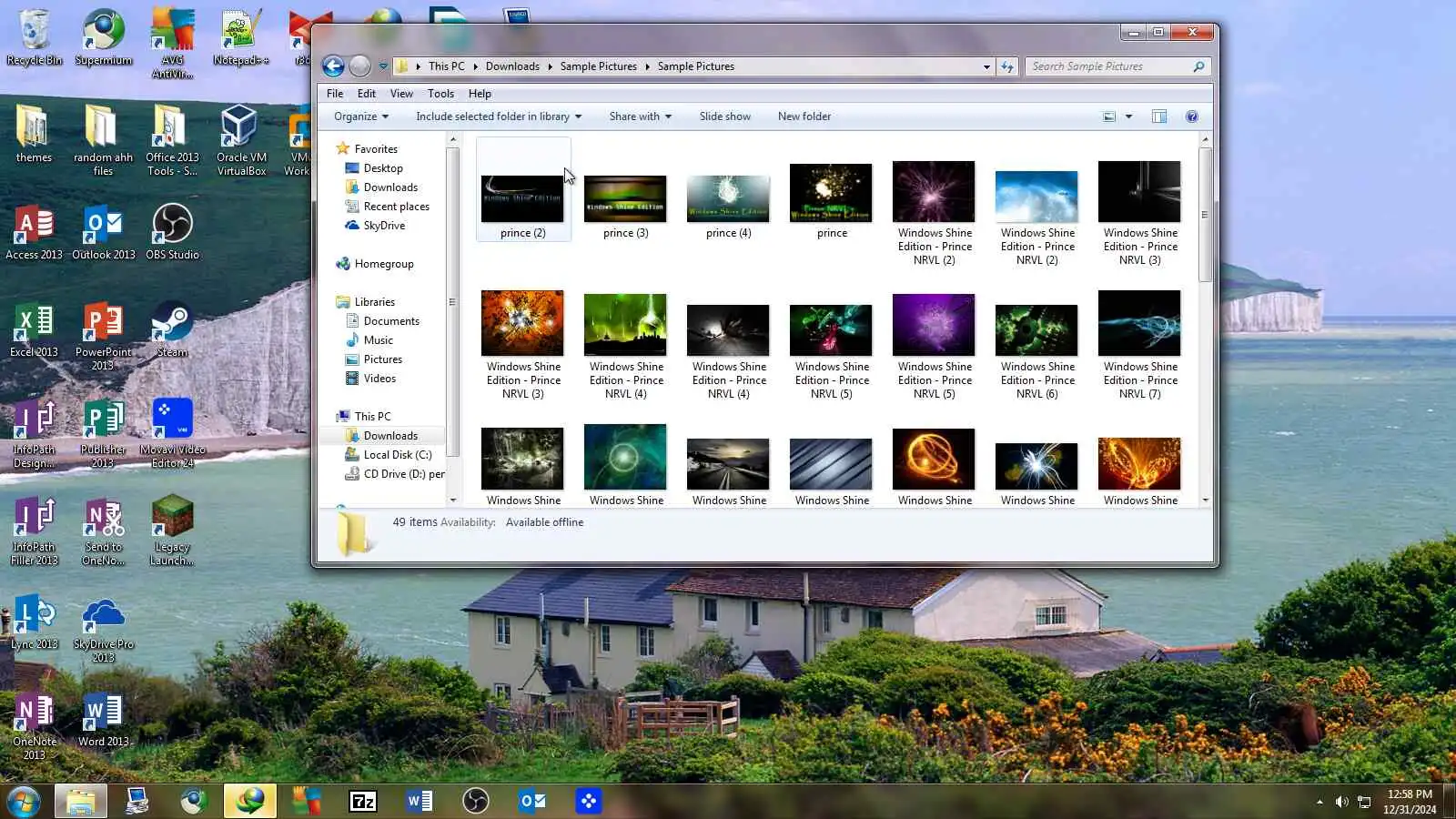
Task: Select the Windows Shine Edition NRVL (6) thumbnail
Action: click(1037, 352)
